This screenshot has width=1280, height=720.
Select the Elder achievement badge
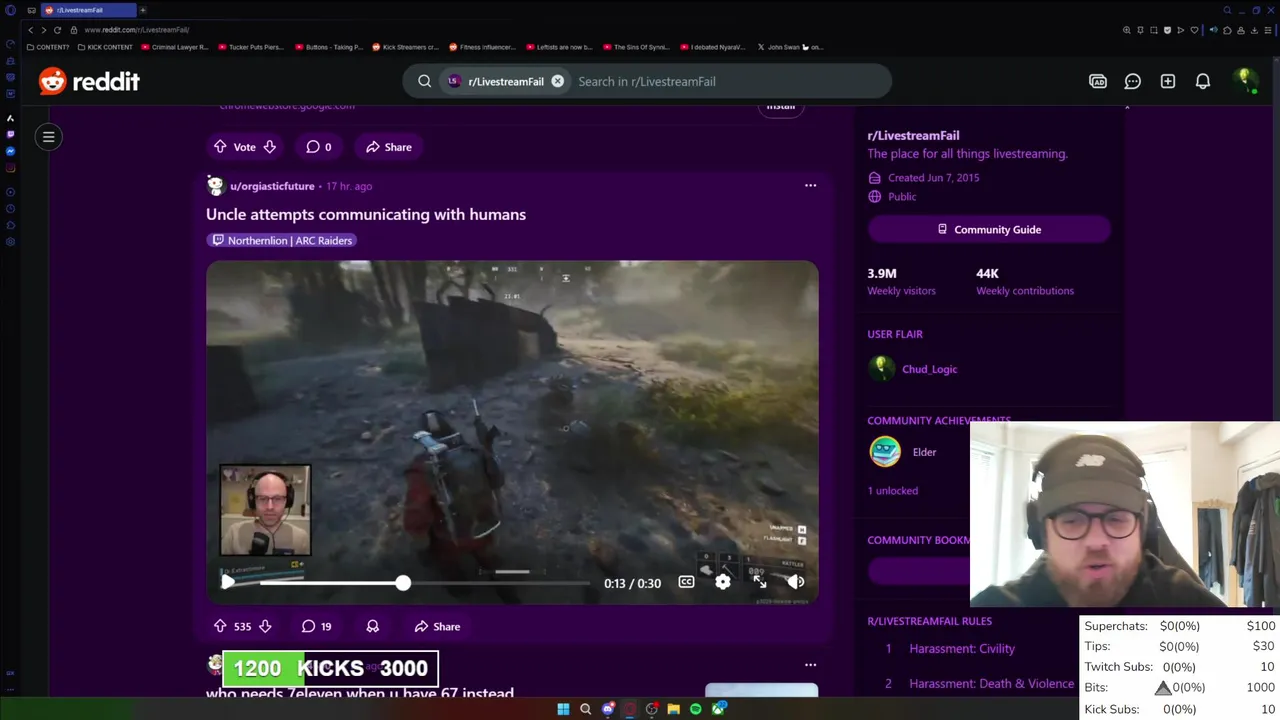[x=885, y=452]
